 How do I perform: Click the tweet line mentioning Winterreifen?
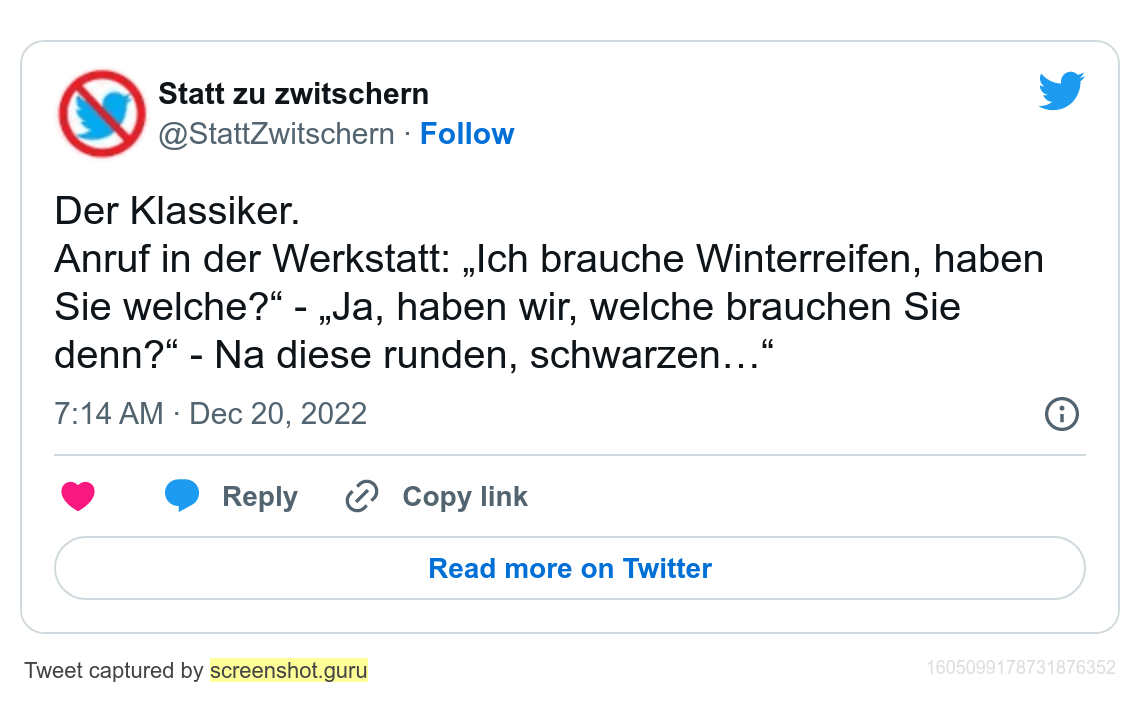pyautogui.click(x=549, y=260)
